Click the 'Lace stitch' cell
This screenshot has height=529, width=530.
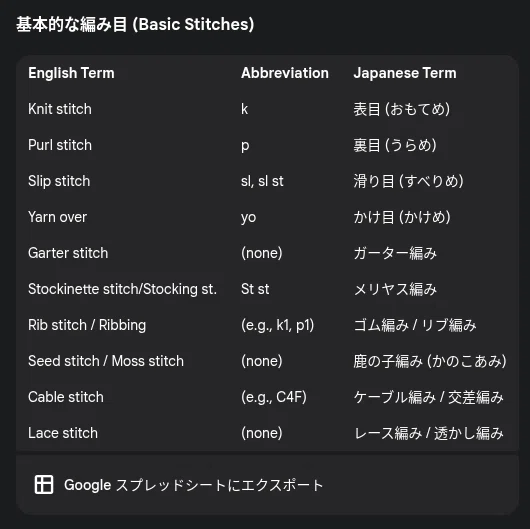click(x=63, y=433)
